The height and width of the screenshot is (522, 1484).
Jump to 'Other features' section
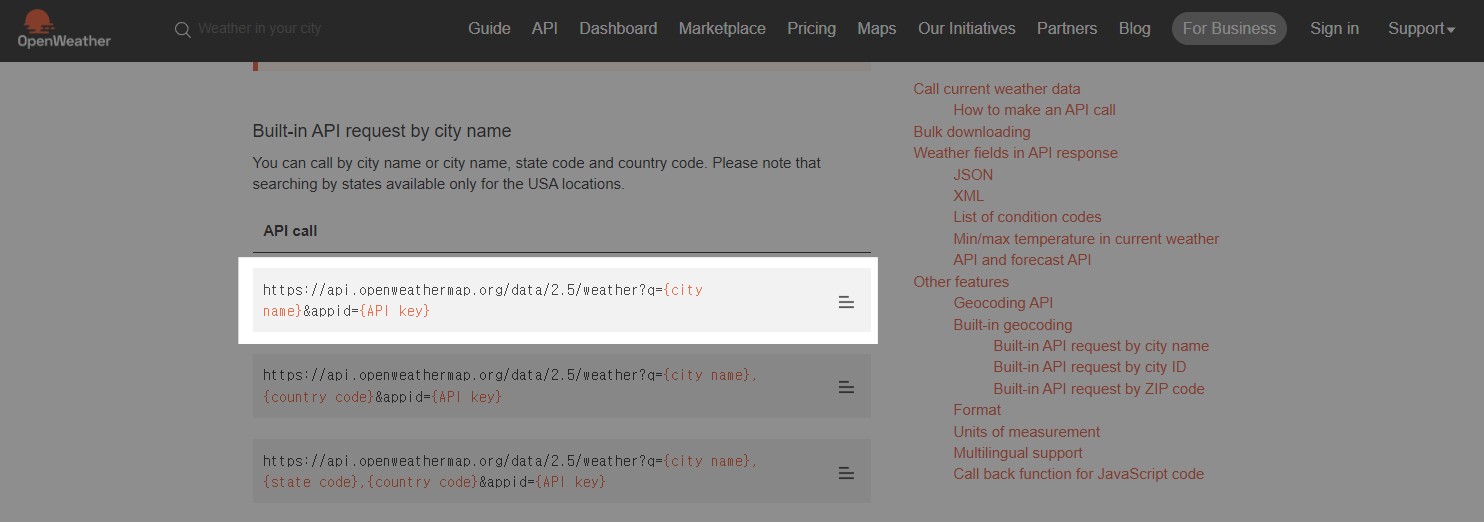pyautogui.click(x=961, y=282)
